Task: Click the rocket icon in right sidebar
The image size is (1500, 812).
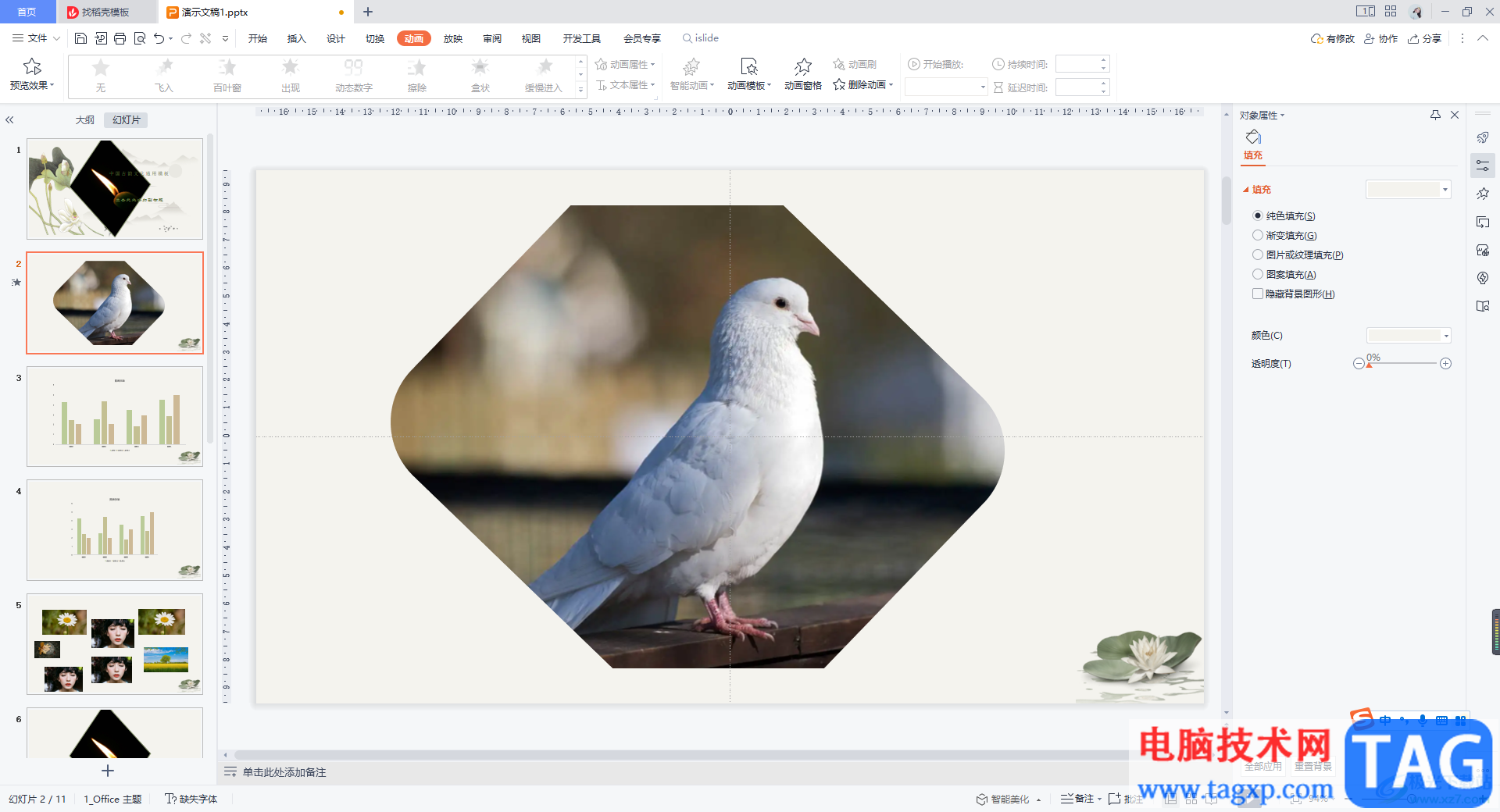Action: click(x=1483, y=137)
